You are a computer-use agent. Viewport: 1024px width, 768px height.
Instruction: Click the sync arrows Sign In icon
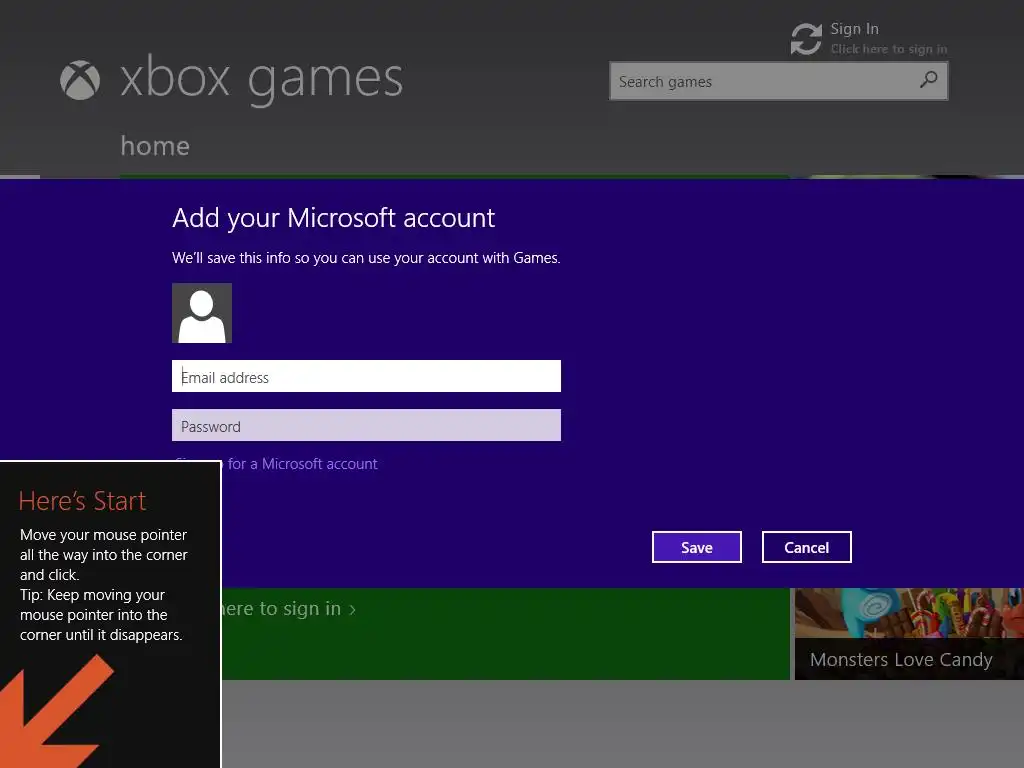point(806,39)
